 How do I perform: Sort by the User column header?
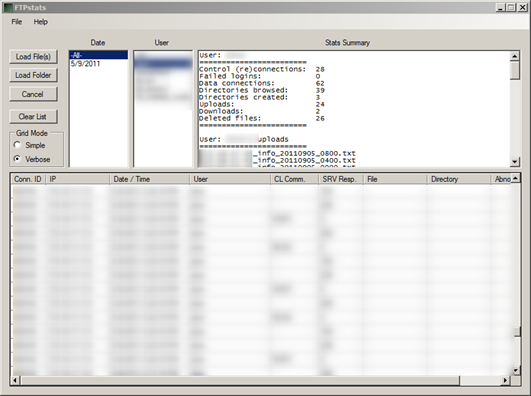[x=230, y=179]
